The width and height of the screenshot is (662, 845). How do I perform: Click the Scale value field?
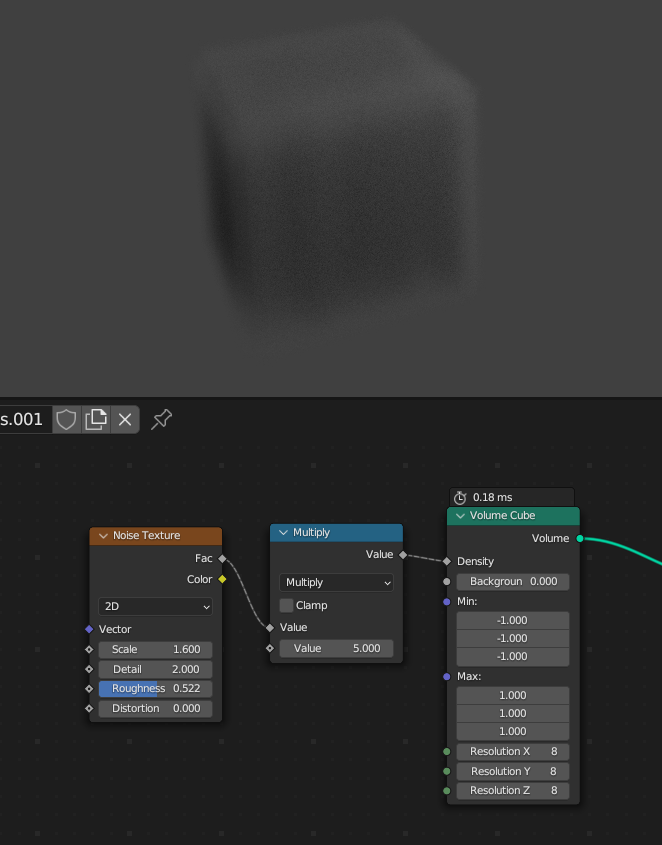click(155, 649)
